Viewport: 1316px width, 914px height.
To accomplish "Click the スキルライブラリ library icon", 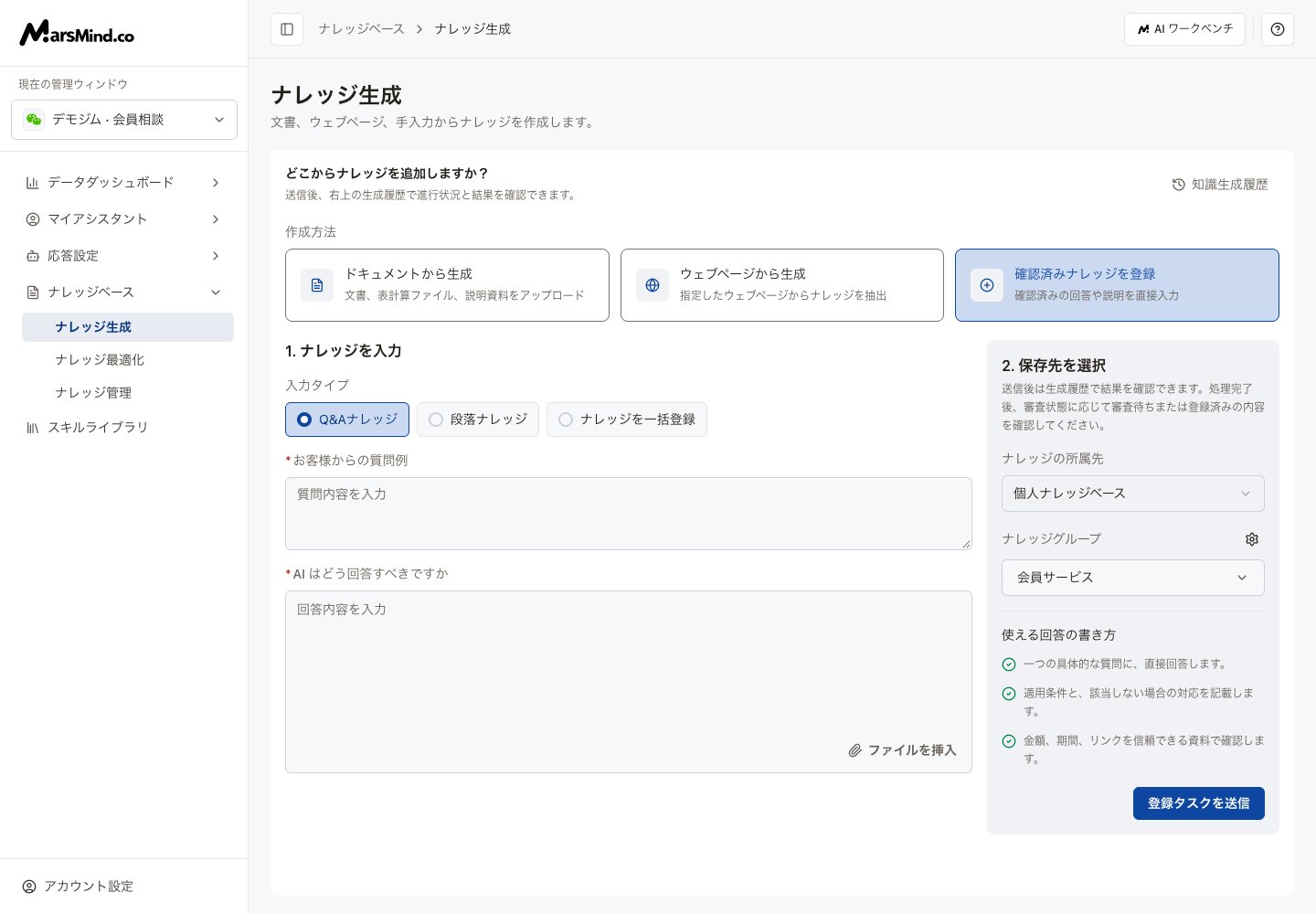I will 33,428.
